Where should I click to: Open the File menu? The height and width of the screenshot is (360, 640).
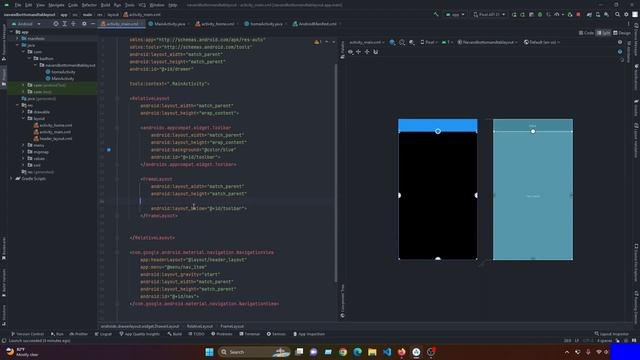[18, 5]
